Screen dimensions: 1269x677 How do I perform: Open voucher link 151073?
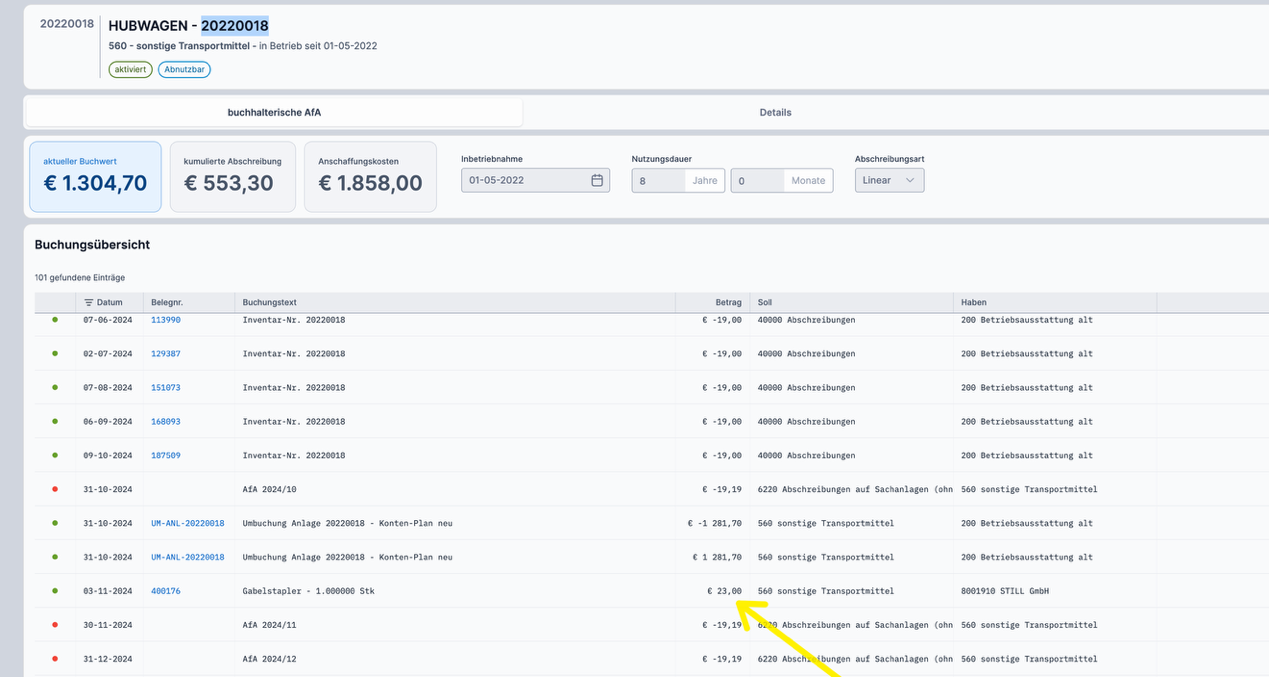[x=166, y=387]
